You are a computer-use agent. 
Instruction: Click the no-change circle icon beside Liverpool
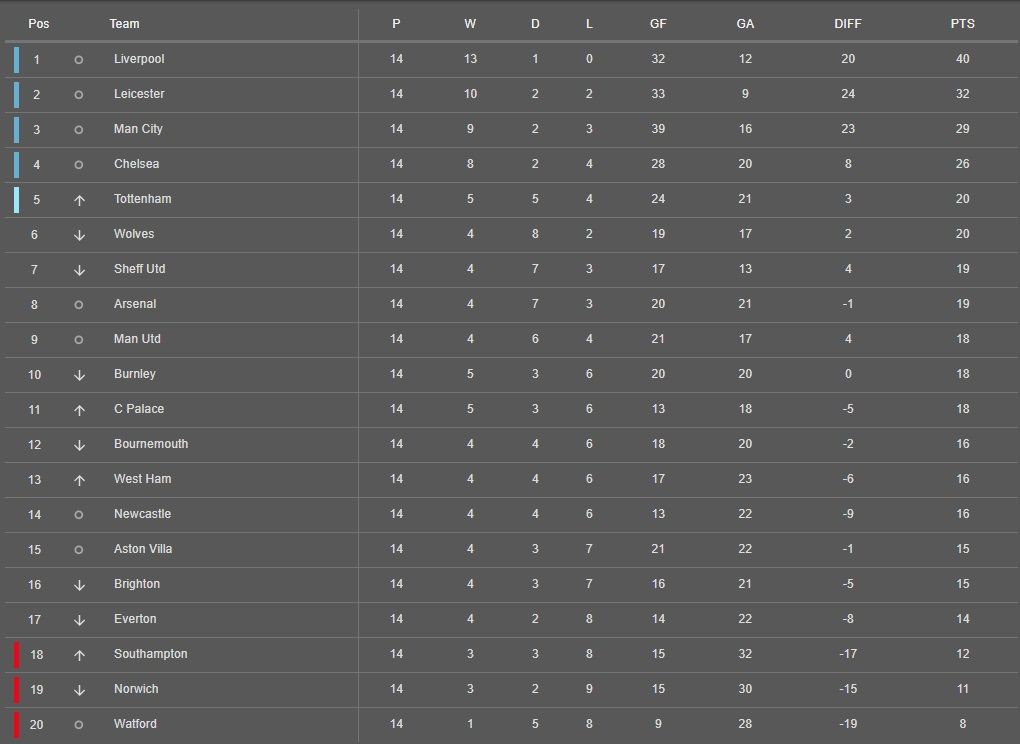(79, 60)
